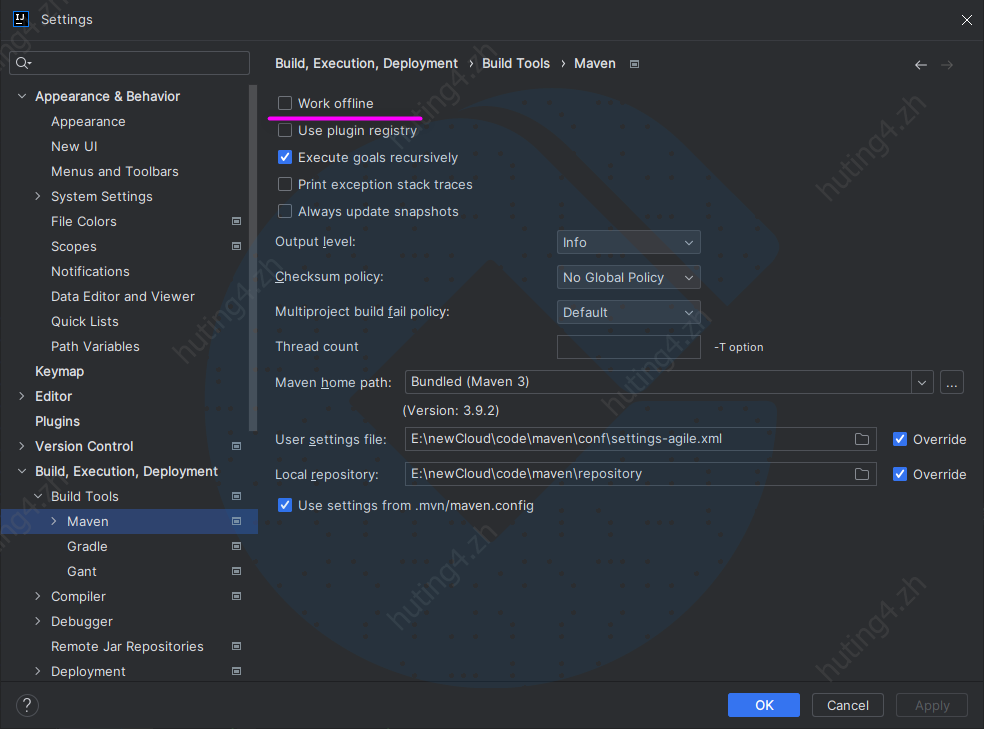984x729 pixels.
Task: Enable Use plugin registry checkbox
Action: 285,130
